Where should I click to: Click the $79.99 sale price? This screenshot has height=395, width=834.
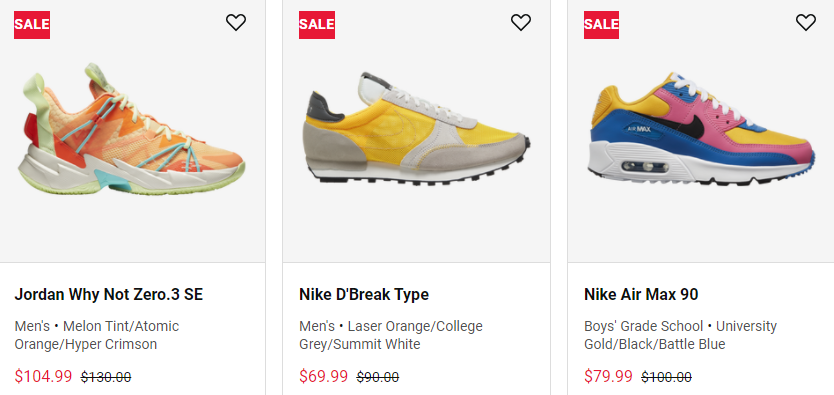(x=608, y=376)
